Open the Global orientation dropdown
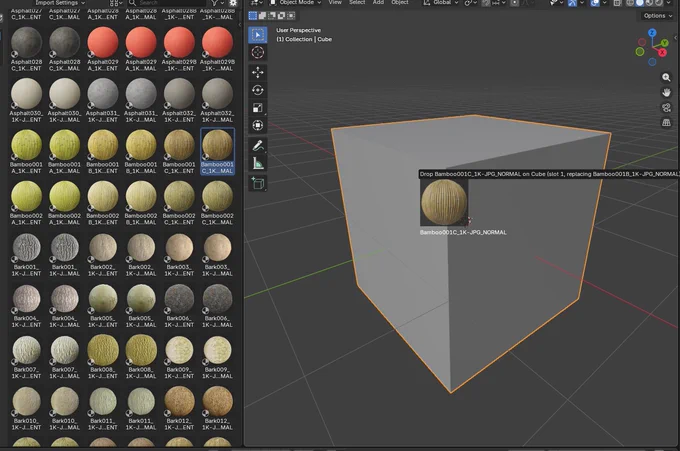This screenshot has width=680, height=451. (441, 3)
